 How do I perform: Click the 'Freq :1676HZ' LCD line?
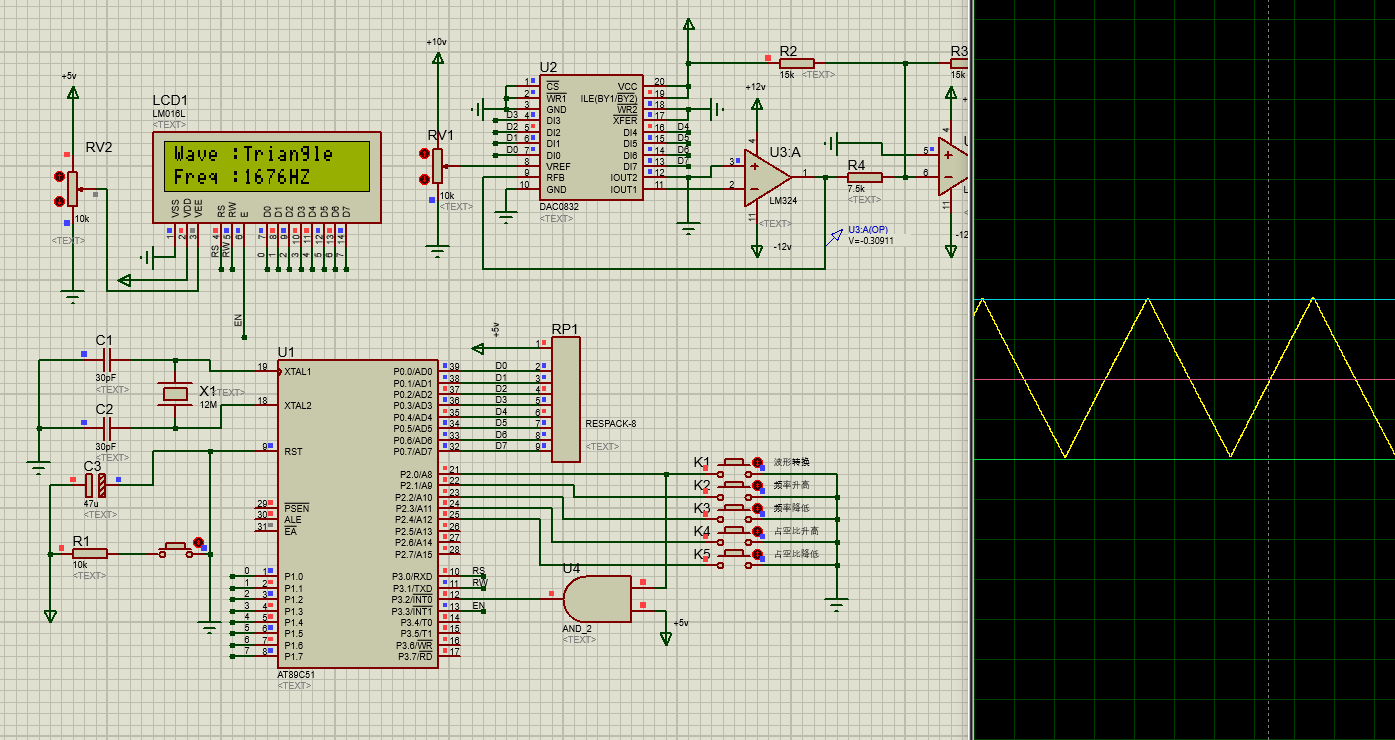pyautogui.click(x=243, y=178)
